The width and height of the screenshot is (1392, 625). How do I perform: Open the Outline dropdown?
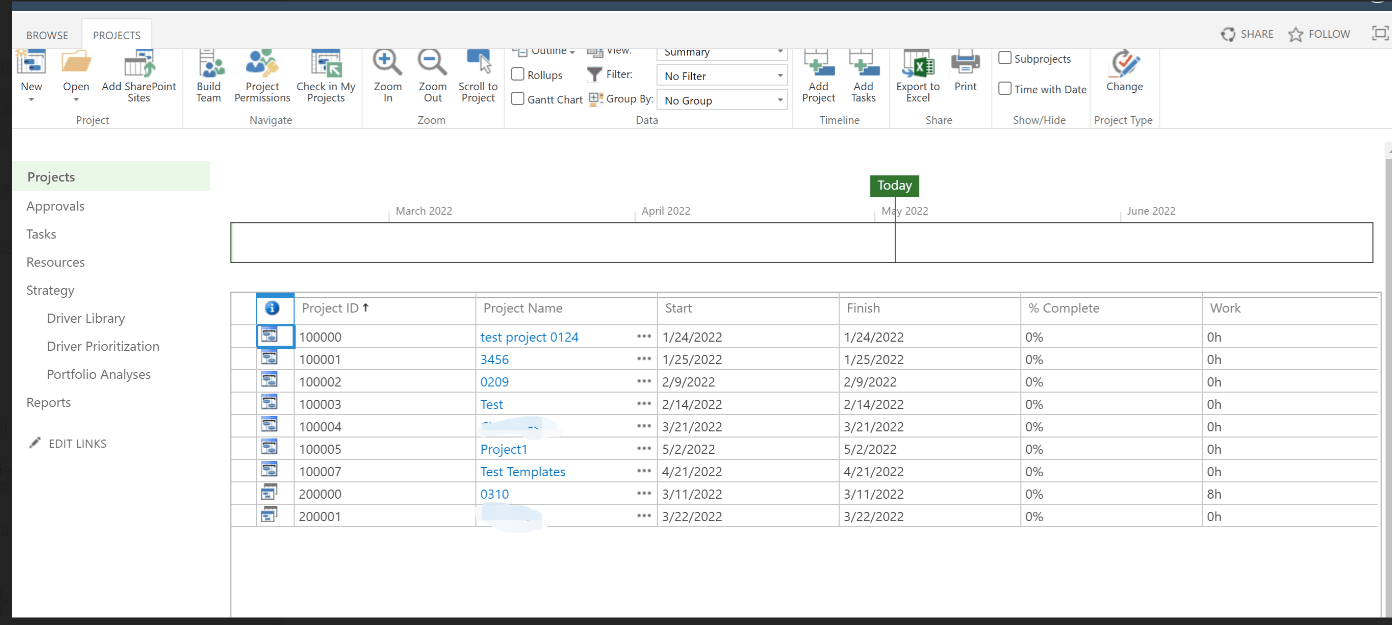(545, 52)
